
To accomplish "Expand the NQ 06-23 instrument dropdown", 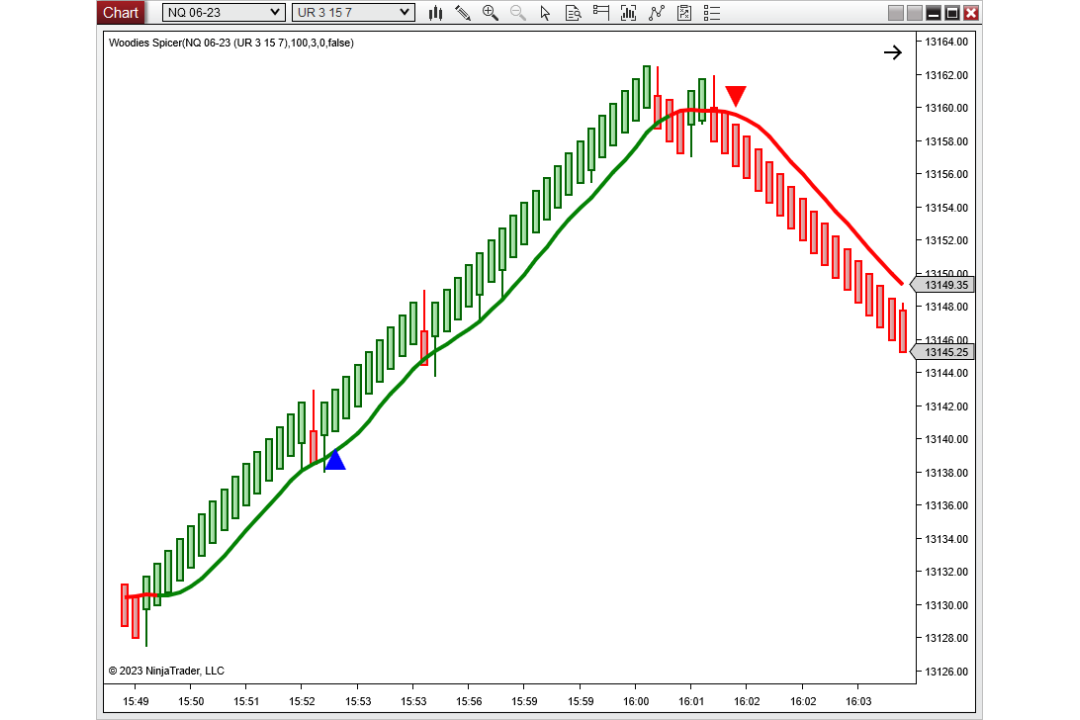I will pyautogui.click(x=223, y=12).
